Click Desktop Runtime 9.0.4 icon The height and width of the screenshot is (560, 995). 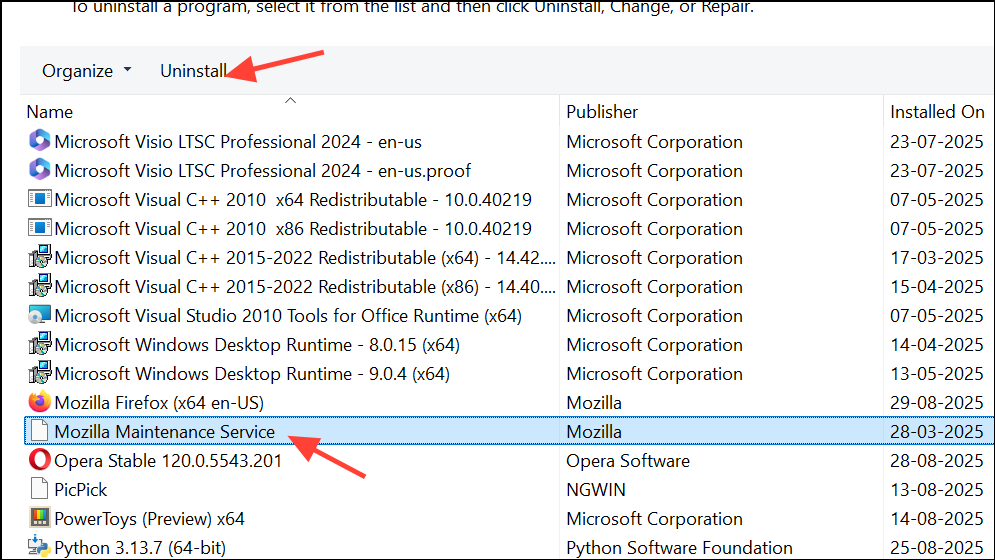click(39, 373)
